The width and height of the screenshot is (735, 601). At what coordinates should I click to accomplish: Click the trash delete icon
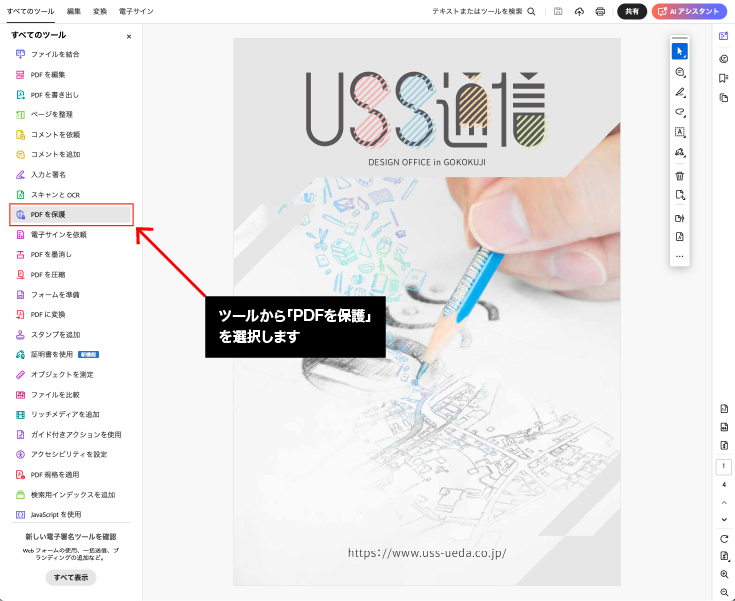point(680,176)
